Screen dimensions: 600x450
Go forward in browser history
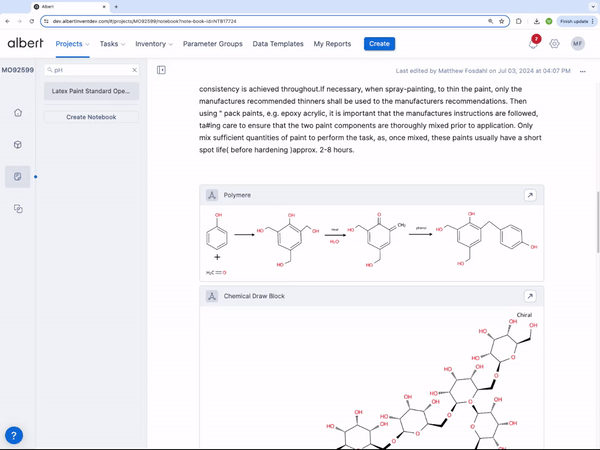19,21
